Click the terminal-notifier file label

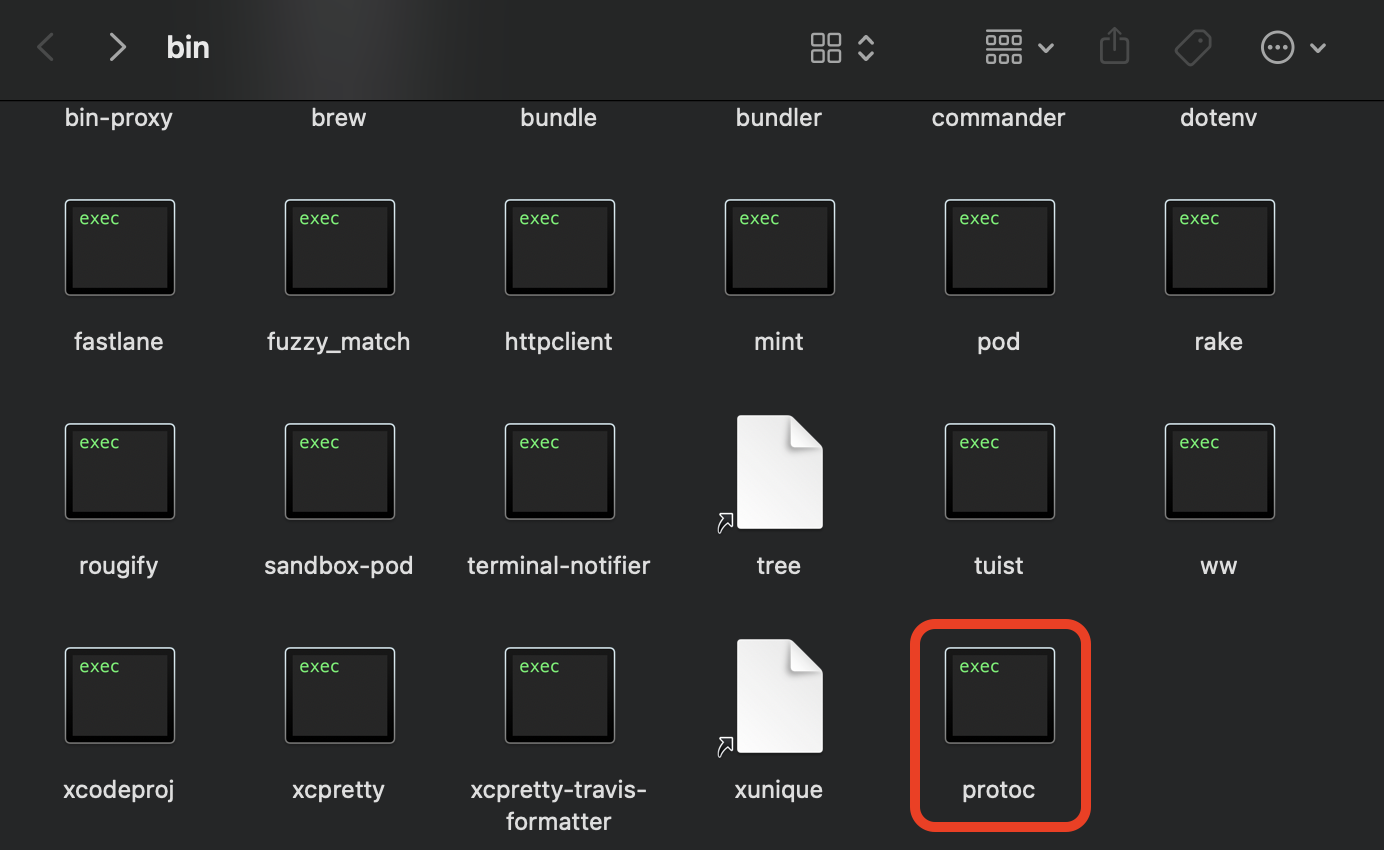point(559,566)
